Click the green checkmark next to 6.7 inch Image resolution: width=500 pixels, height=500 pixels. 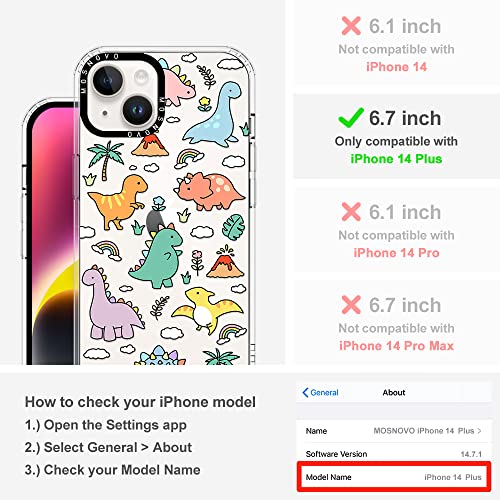click(351, 118)
